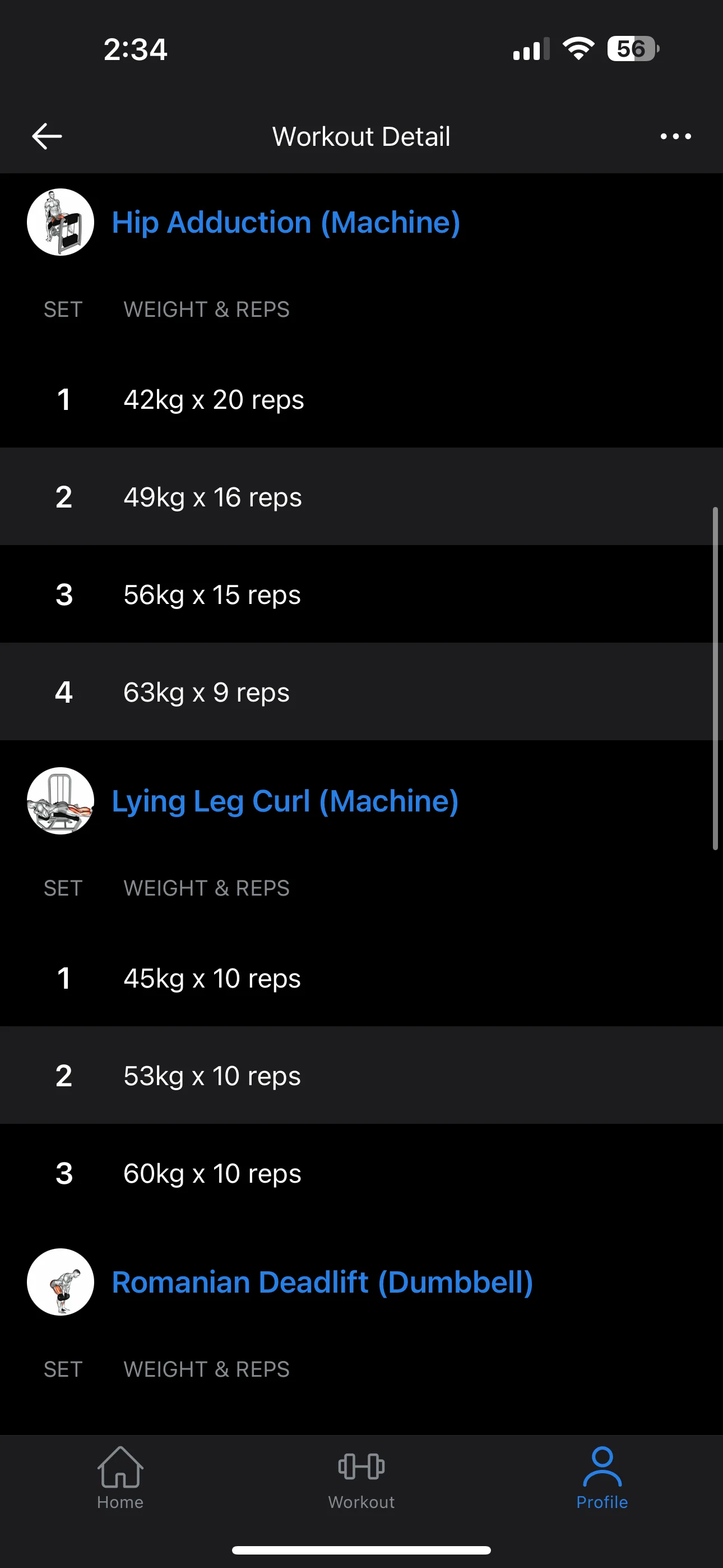Tap the Romanian Deadlift exercise thumbnail
Image resolution: width=723 pixels, height=1568 pixels.
[61, 1282]
